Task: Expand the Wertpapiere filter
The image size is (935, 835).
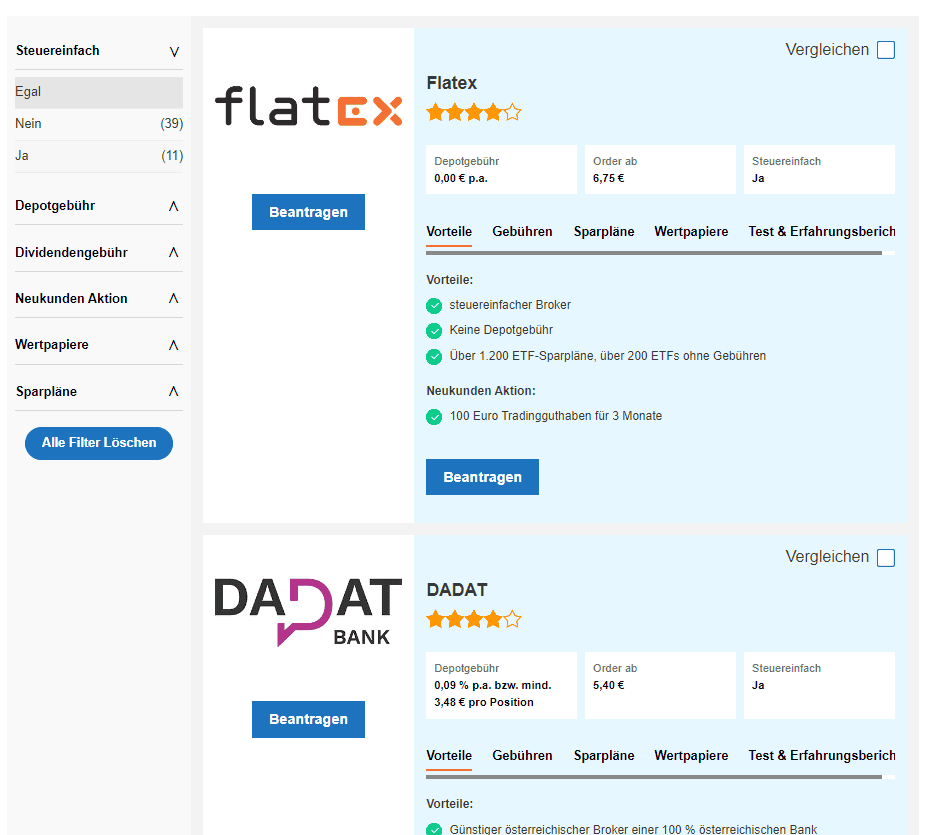Action: coord(174,345)
